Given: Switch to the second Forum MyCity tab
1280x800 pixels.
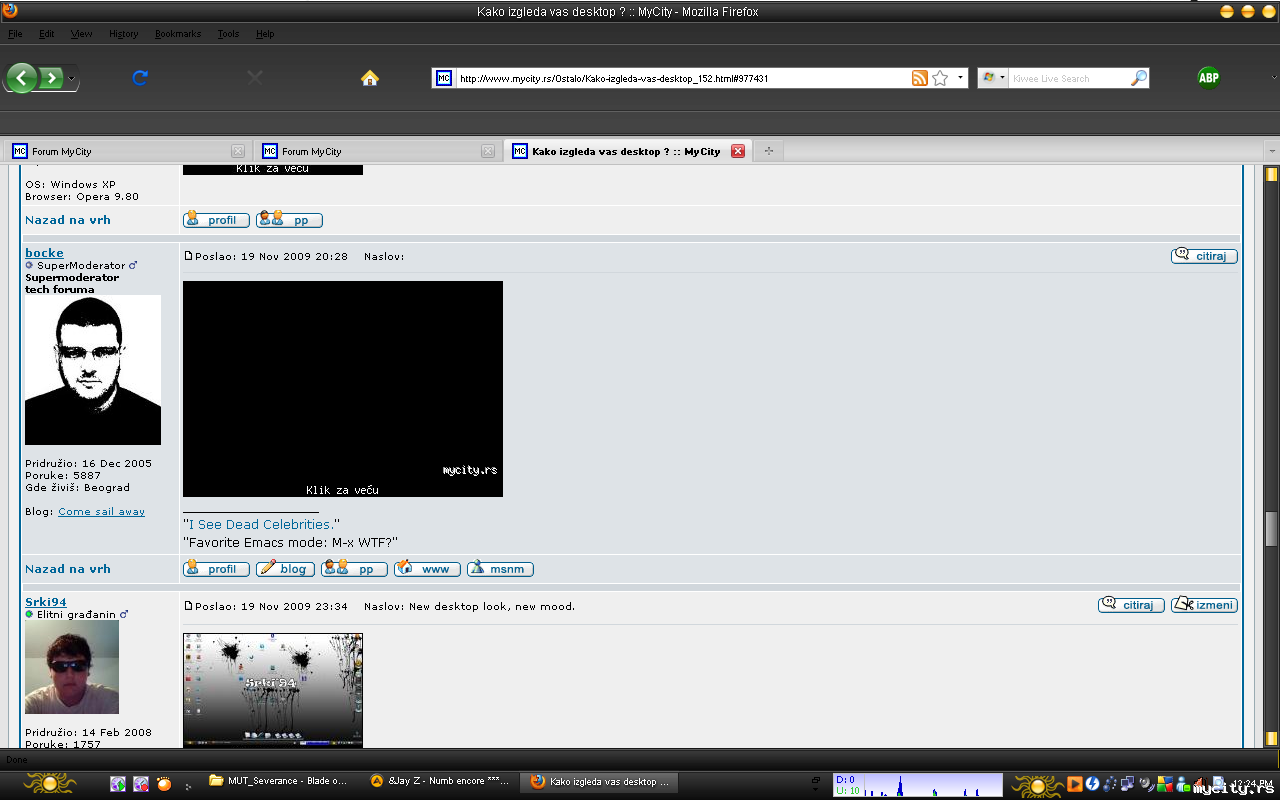Looking at the screenshot, I should pyautogui.click(x=377, y=151).
